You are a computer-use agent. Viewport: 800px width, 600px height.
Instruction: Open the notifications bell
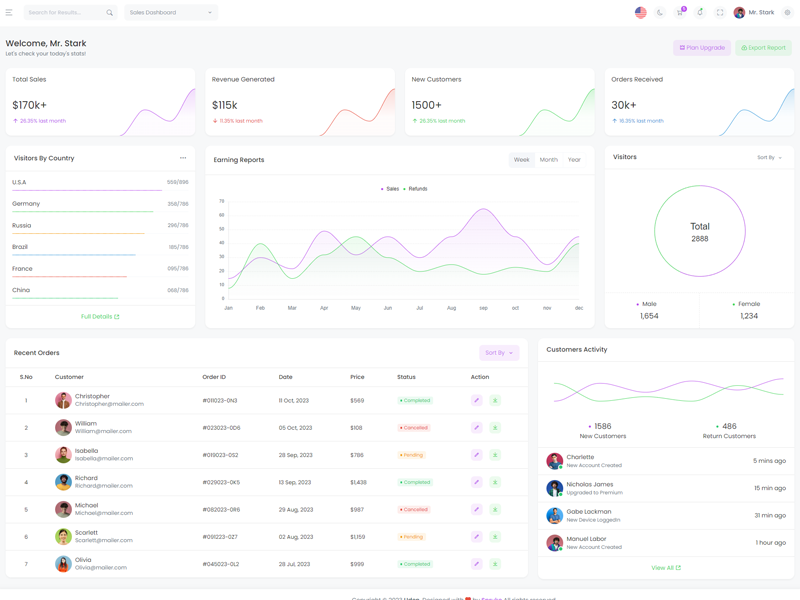700,13
